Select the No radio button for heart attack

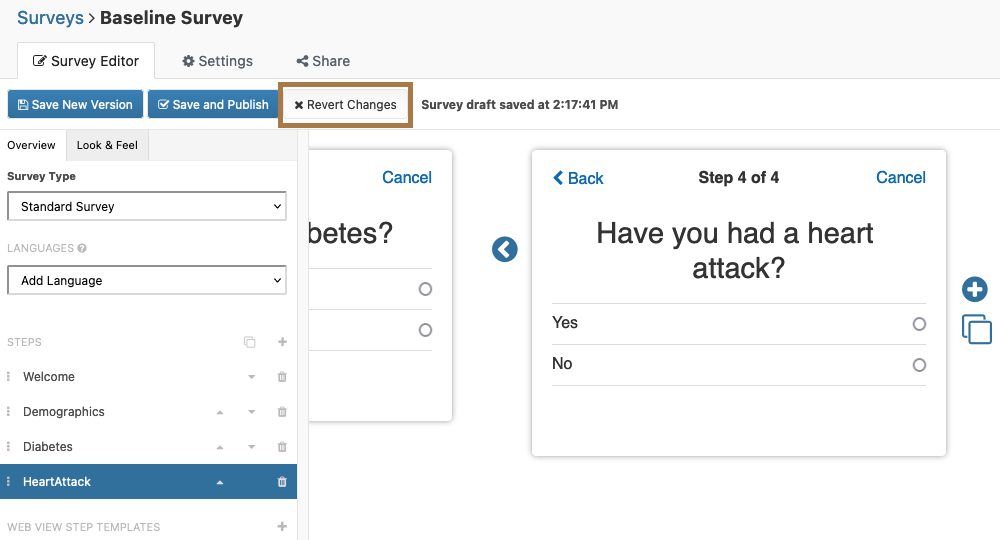(x=919, y=365)
